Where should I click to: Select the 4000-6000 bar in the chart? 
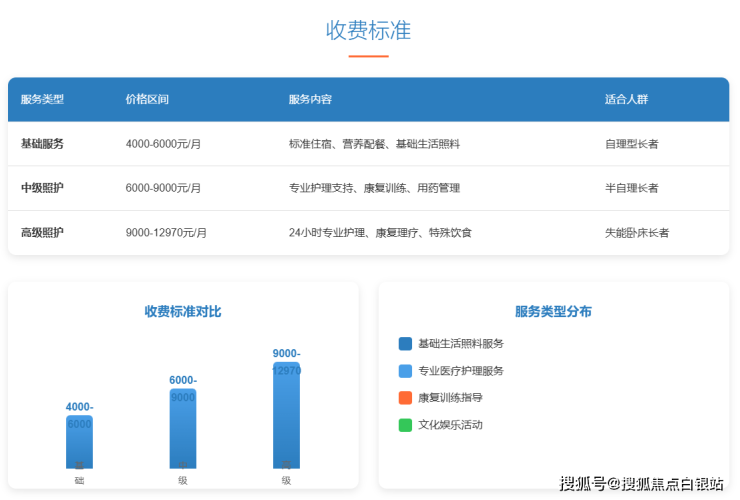tap(79, 442)
